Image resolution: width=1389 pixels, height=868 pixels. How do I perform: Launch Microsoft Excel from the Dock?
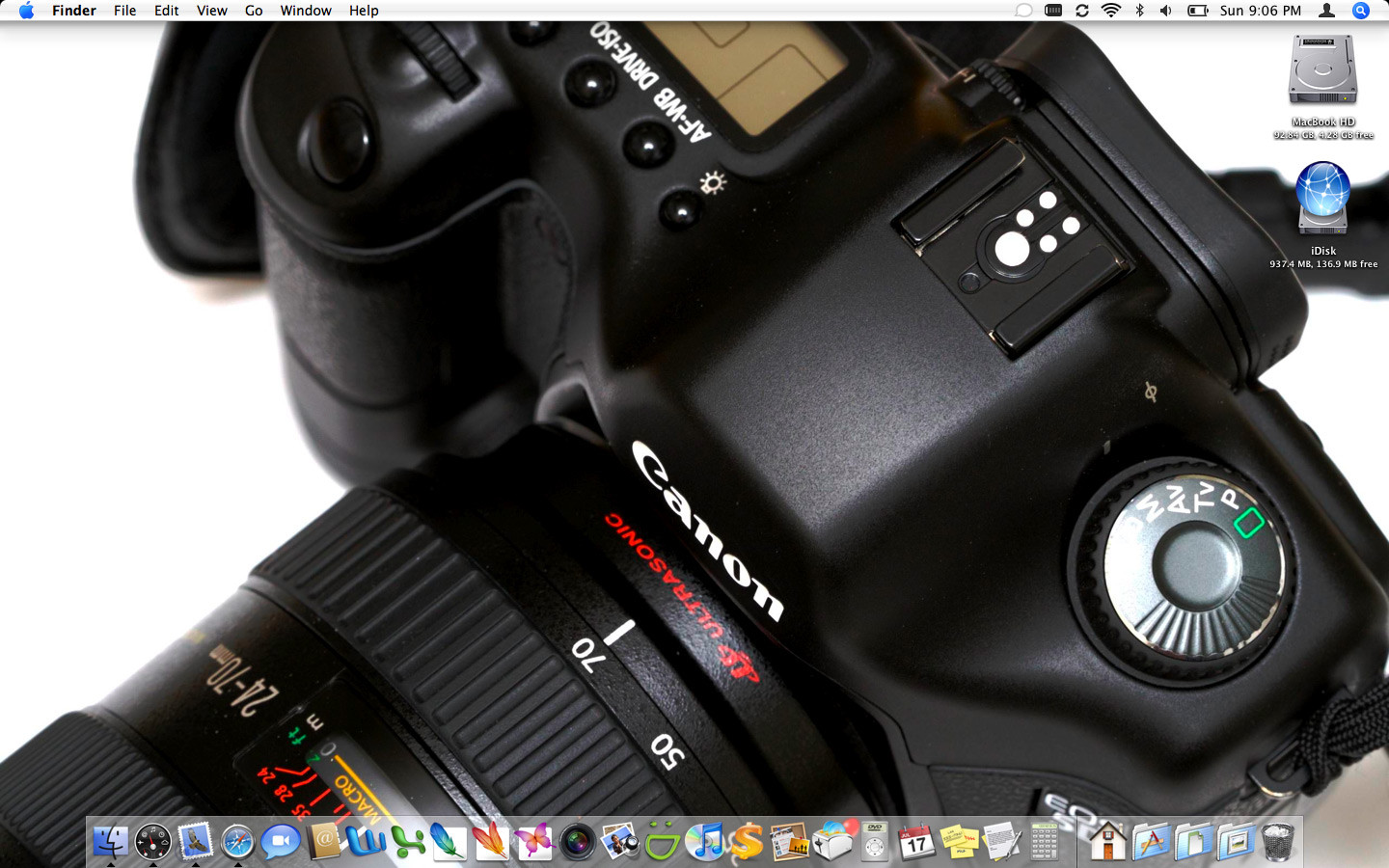408,842
